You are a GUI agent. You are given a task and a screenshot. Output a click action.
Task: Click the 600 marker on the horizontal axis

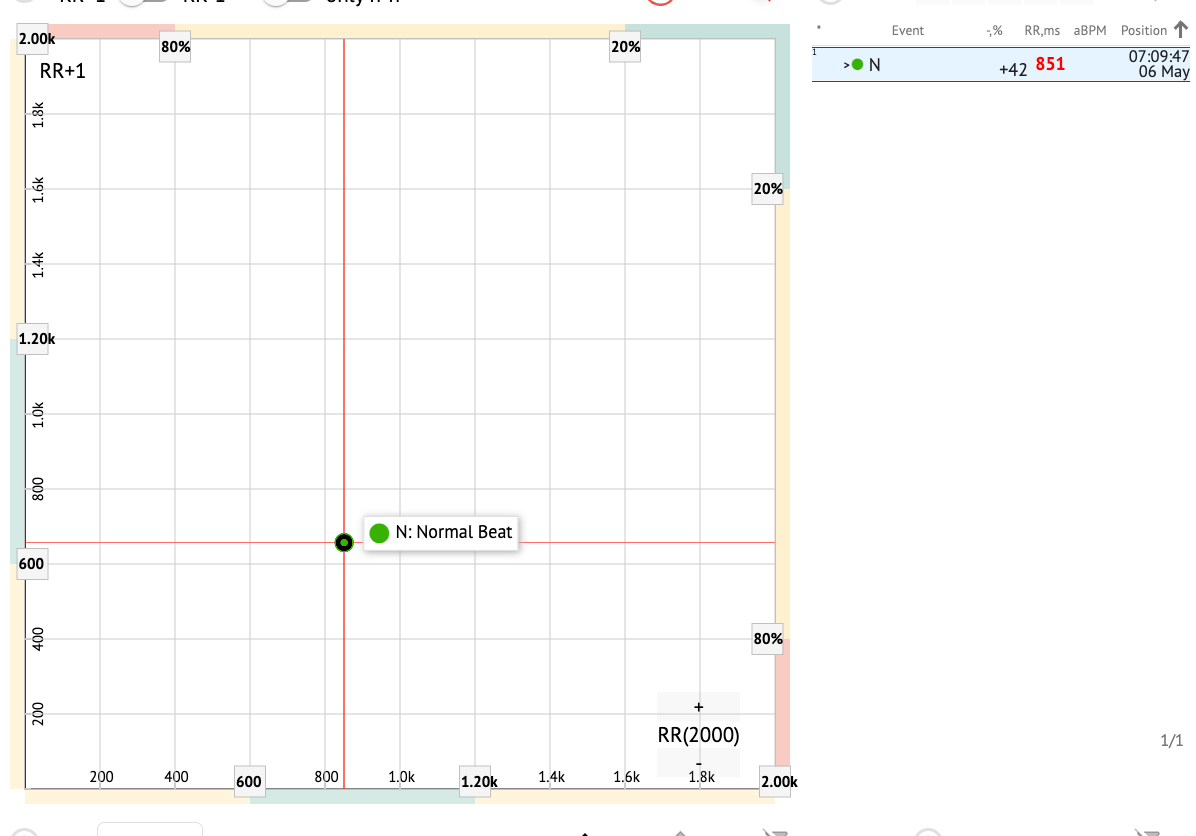tap(249, 781)
